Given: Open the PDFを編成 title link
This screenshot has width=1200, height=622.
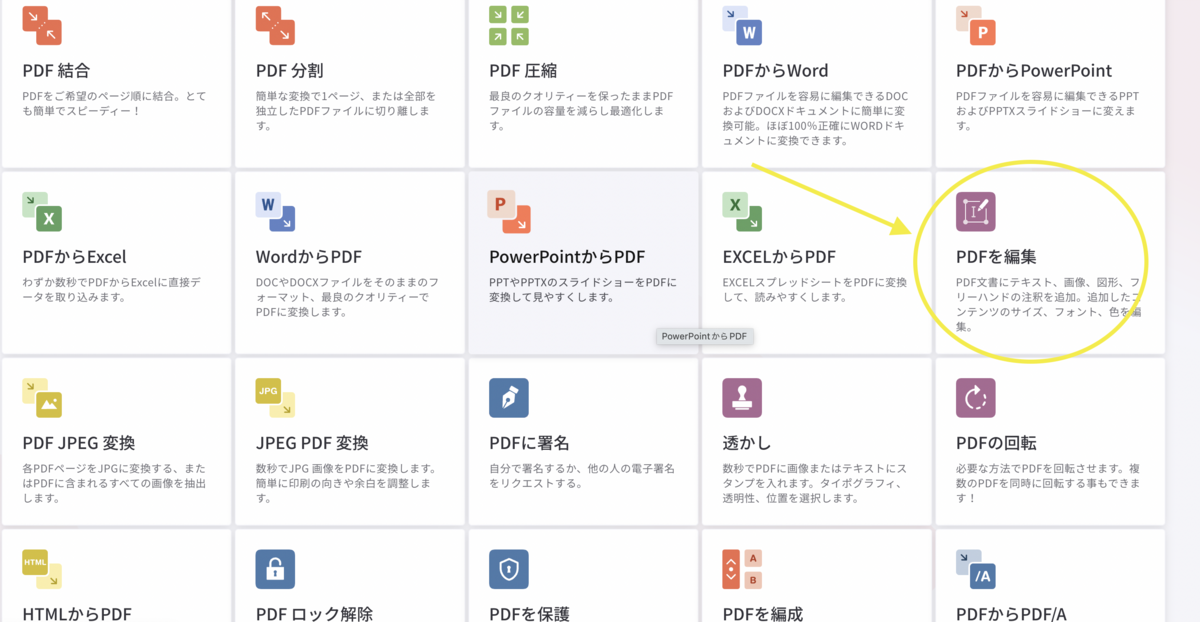Looking at the screenshot, I should tap(763, 614).
